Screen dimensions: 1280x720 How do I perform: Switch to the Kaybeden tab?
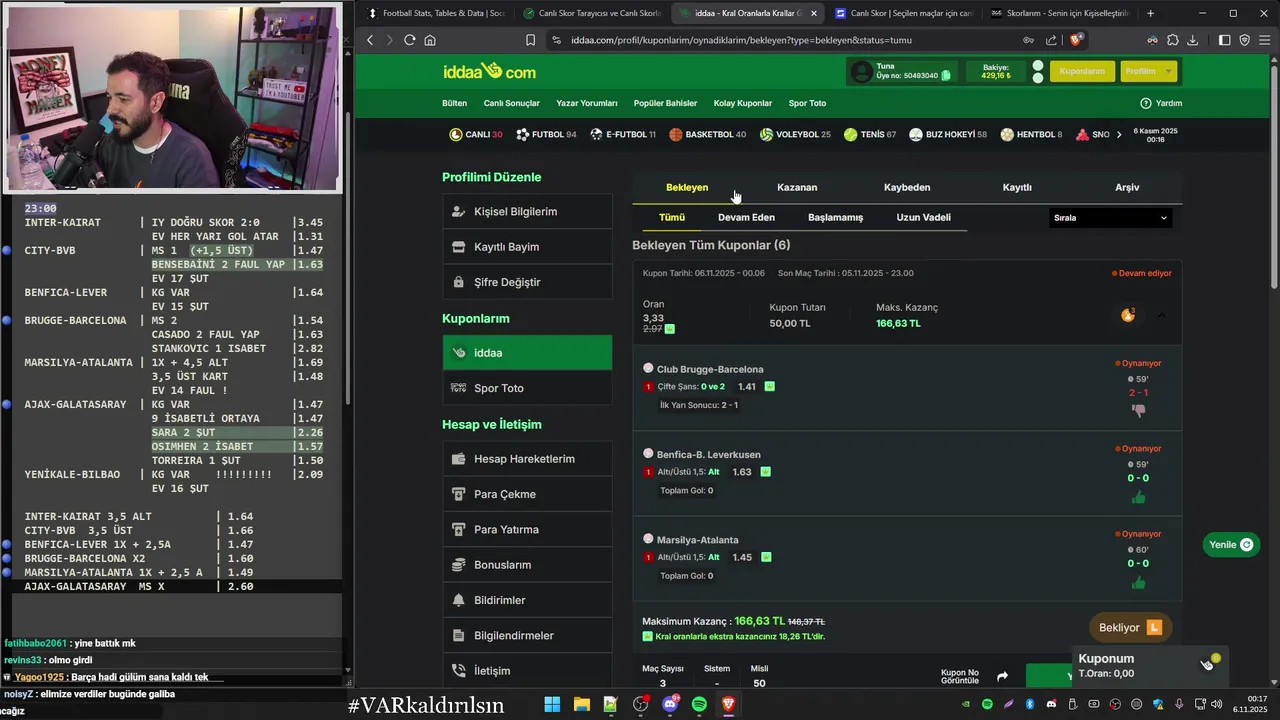907,187
